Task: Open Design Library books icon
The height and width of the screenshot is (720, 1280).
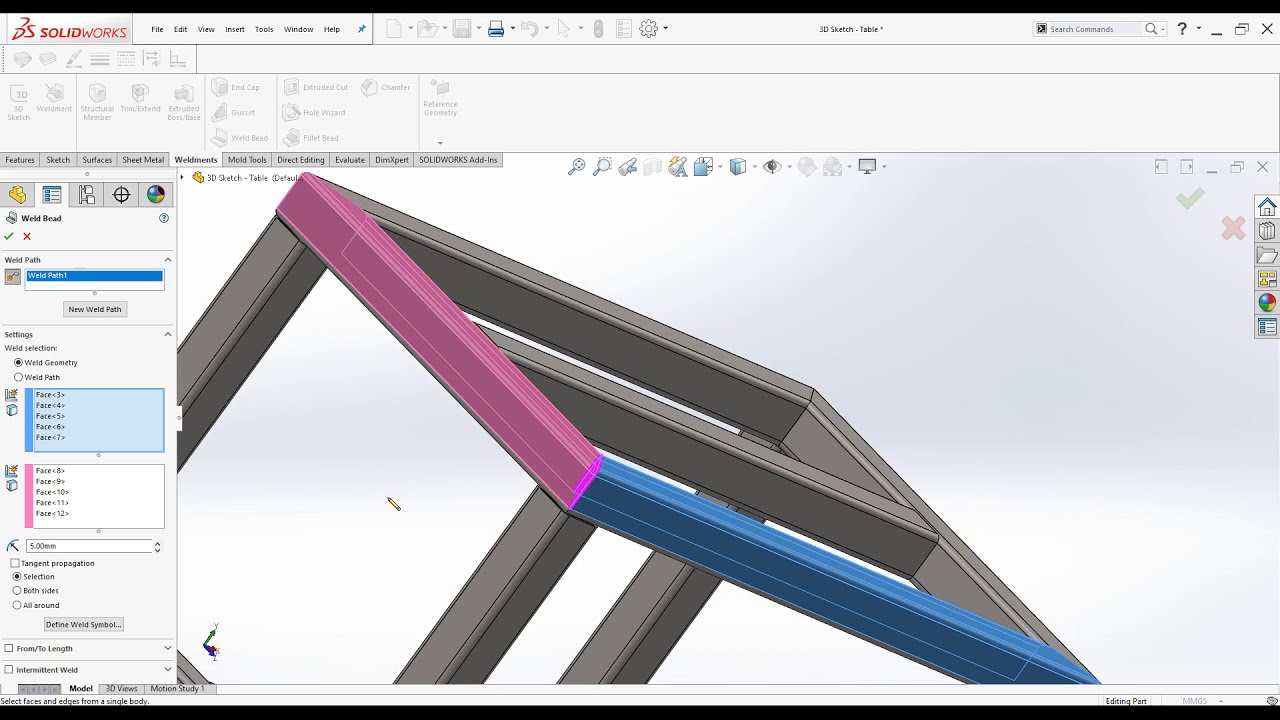Action: pyautogui.click(x=1267, y=231)
